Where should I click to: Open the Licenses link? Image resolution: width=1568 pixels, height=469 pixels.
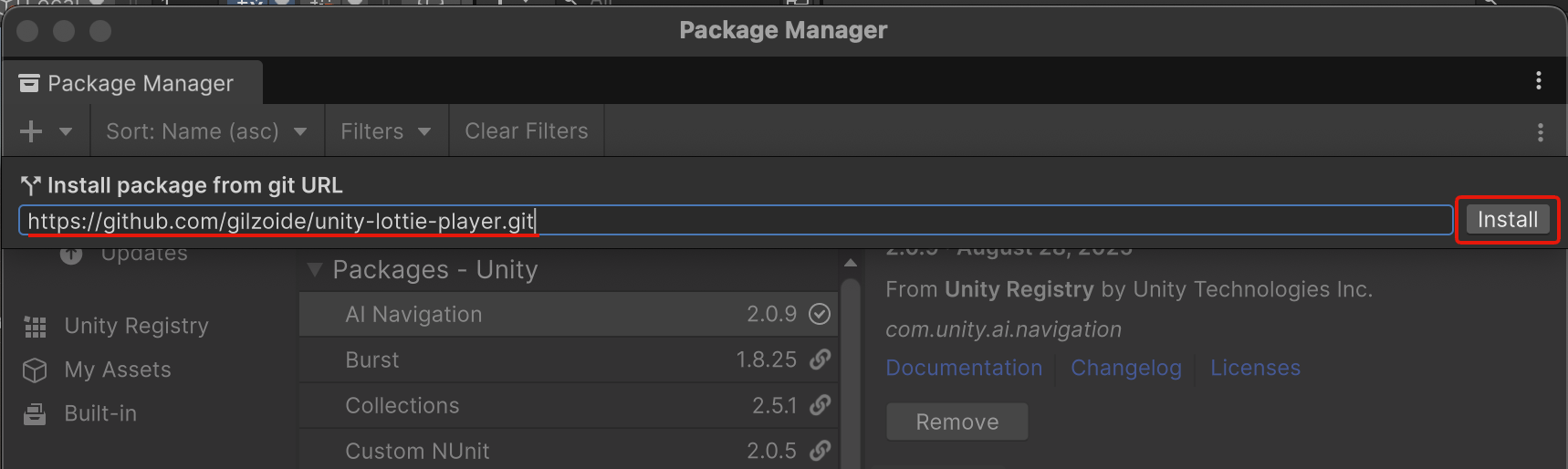(x=1255, y=368)
